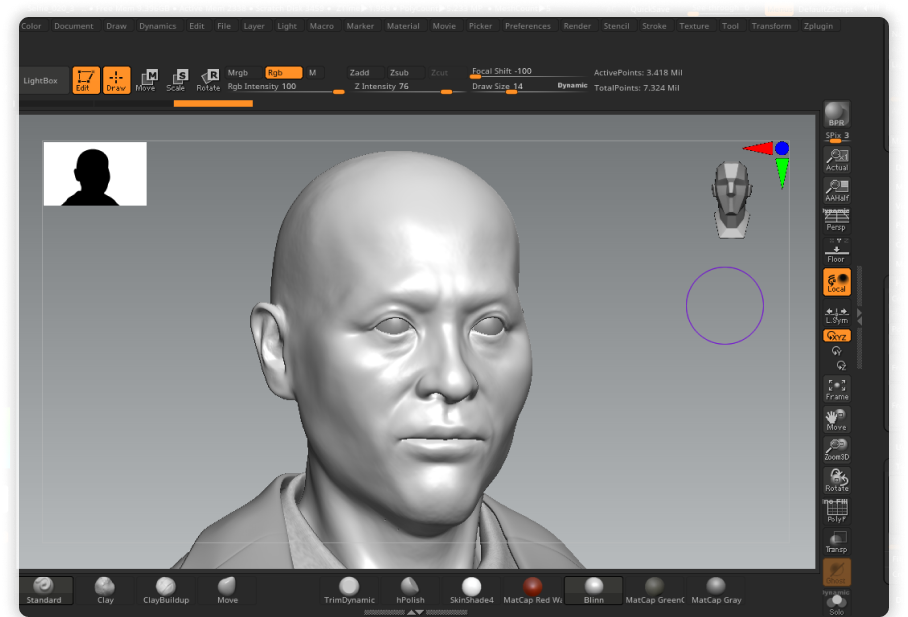
Task: Toggle Persp perspective view
Action: pos(837,220)
